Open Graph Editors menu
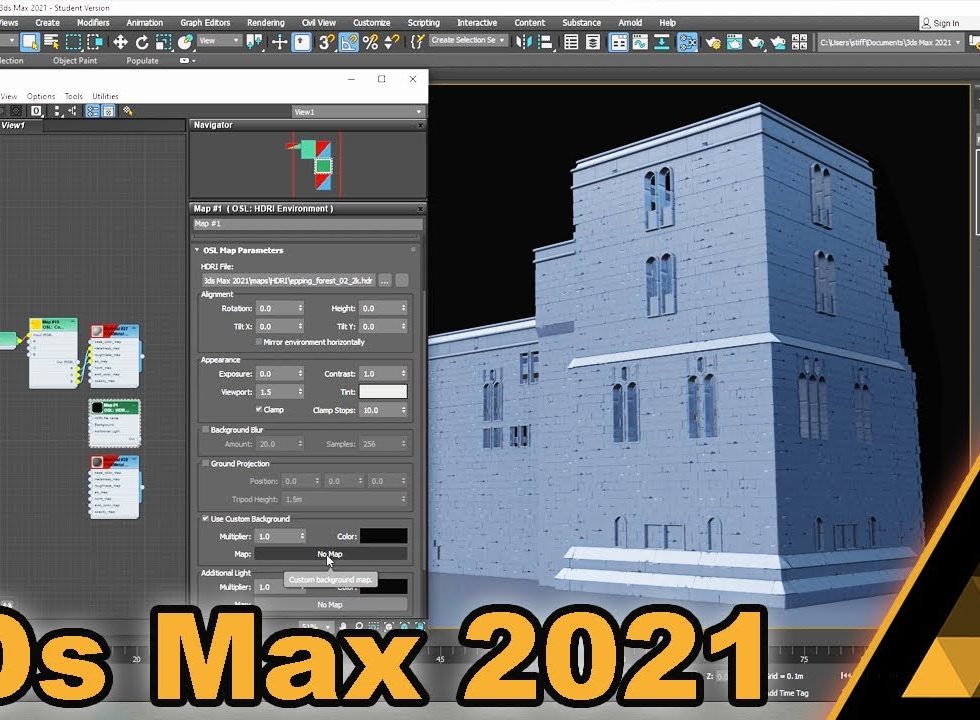The image size is (980, 720). [x=205, y=22]
